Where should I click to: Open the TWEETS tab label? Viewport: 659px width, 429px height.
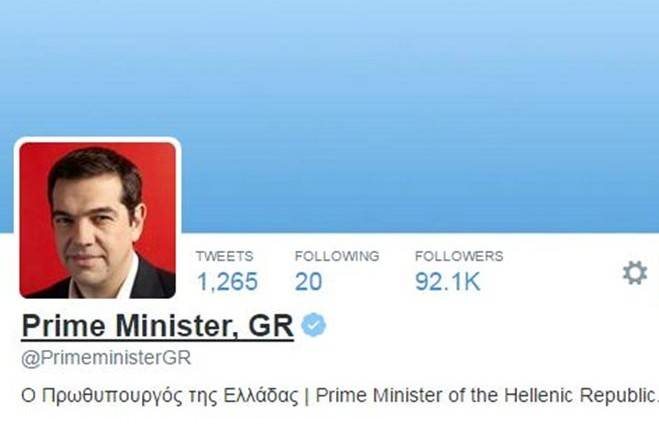pos(225,256)
